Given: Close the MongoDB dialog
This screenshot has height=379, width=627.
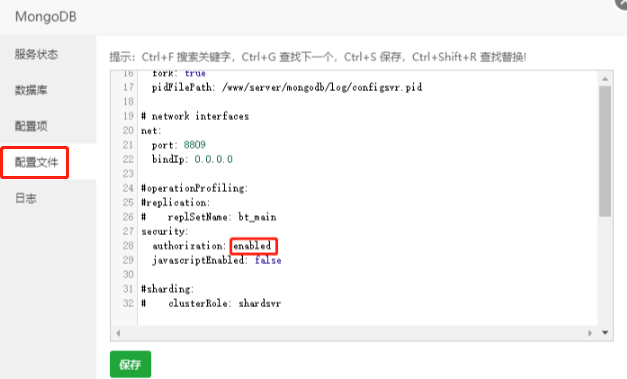Looking at the screenshot, I should click(x=621, y=3).
